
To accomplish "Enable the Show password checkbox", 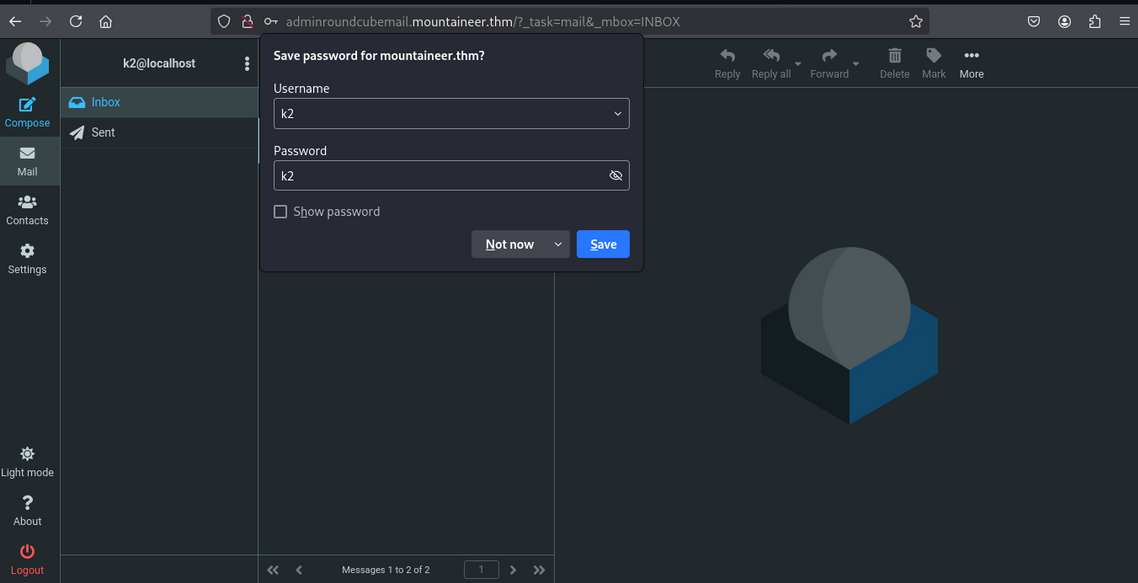I will tap(281, 212).
